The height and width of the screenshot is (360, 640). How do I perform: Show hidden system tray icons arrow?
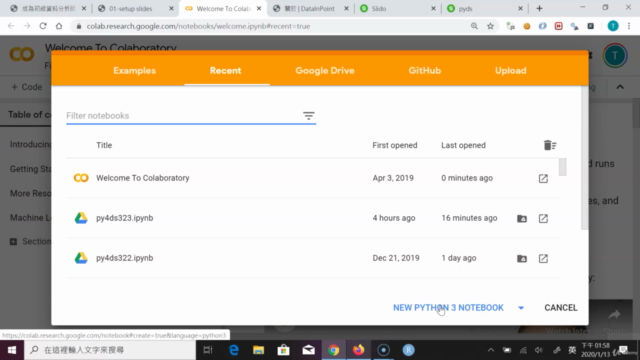(491, 350)
